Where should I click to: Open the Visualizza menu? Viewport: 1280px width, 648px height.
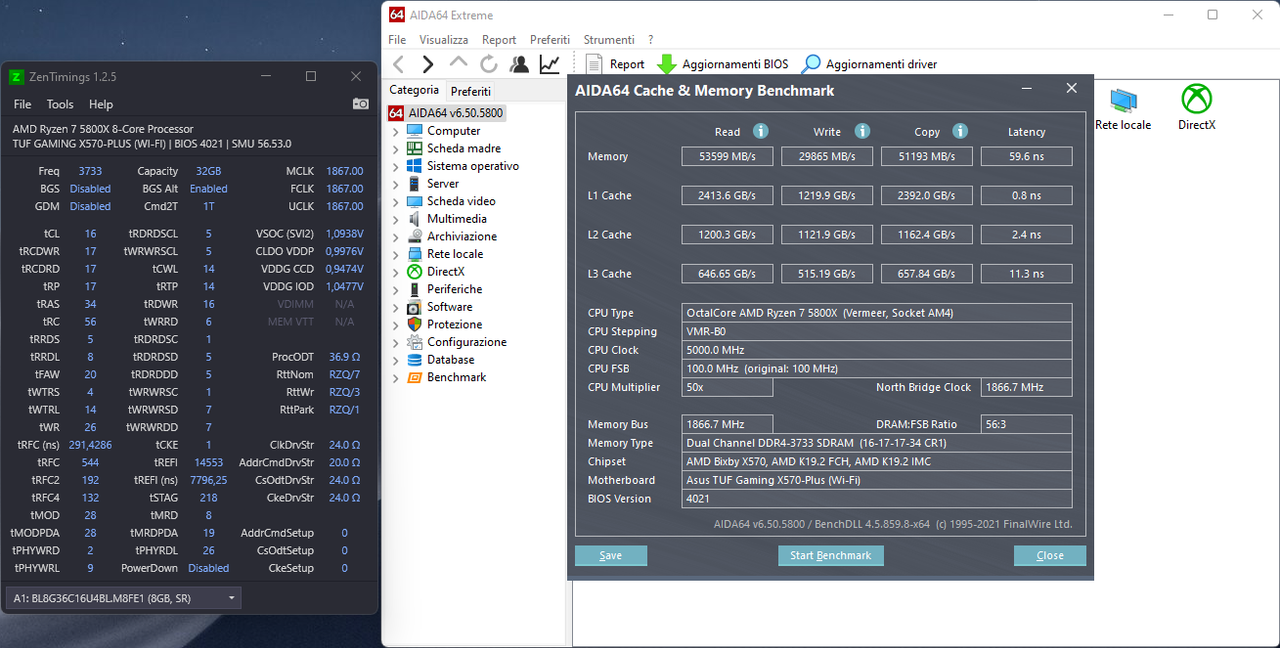click(444, 40)
